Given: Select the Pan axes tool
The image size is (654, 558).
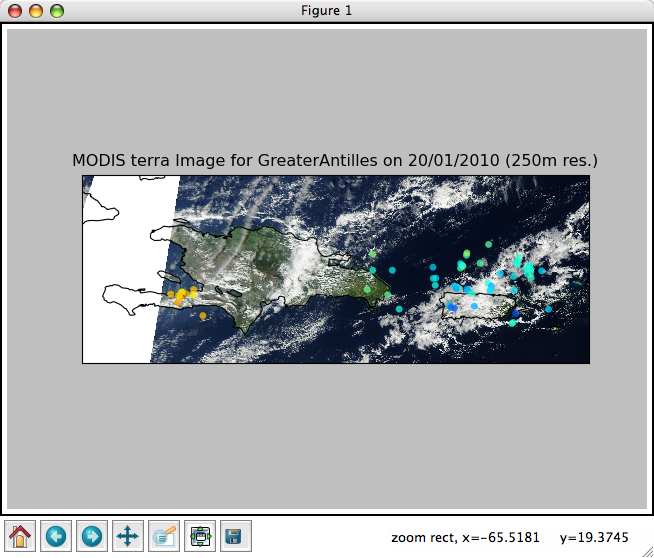Looking at the screenshot, I should 128,536.
